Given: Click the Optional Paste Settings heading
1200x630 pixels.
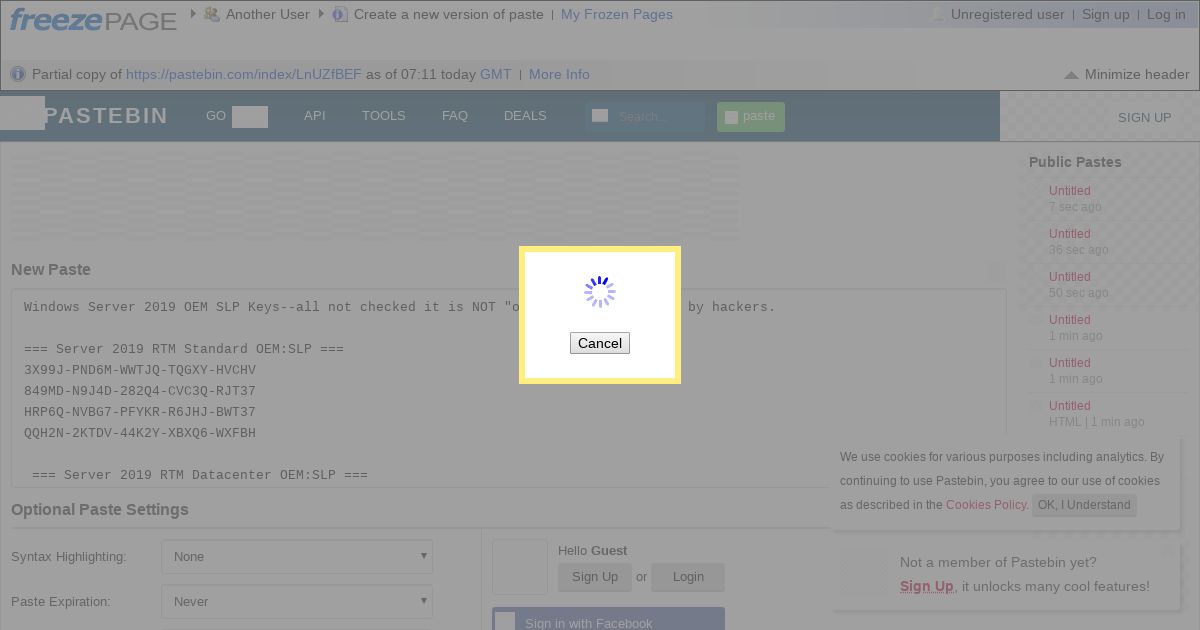Looking at the screenshot, I should pyautogui.click(x=100, y=510).
